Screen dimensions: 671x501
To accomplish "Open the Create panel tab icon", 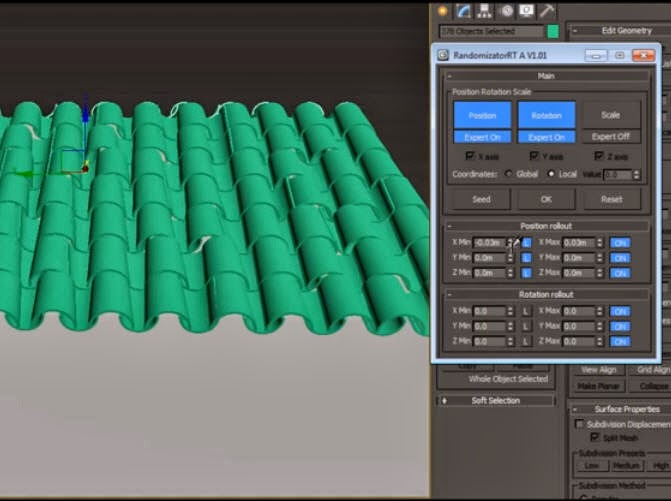I will (x=443, y=11).
